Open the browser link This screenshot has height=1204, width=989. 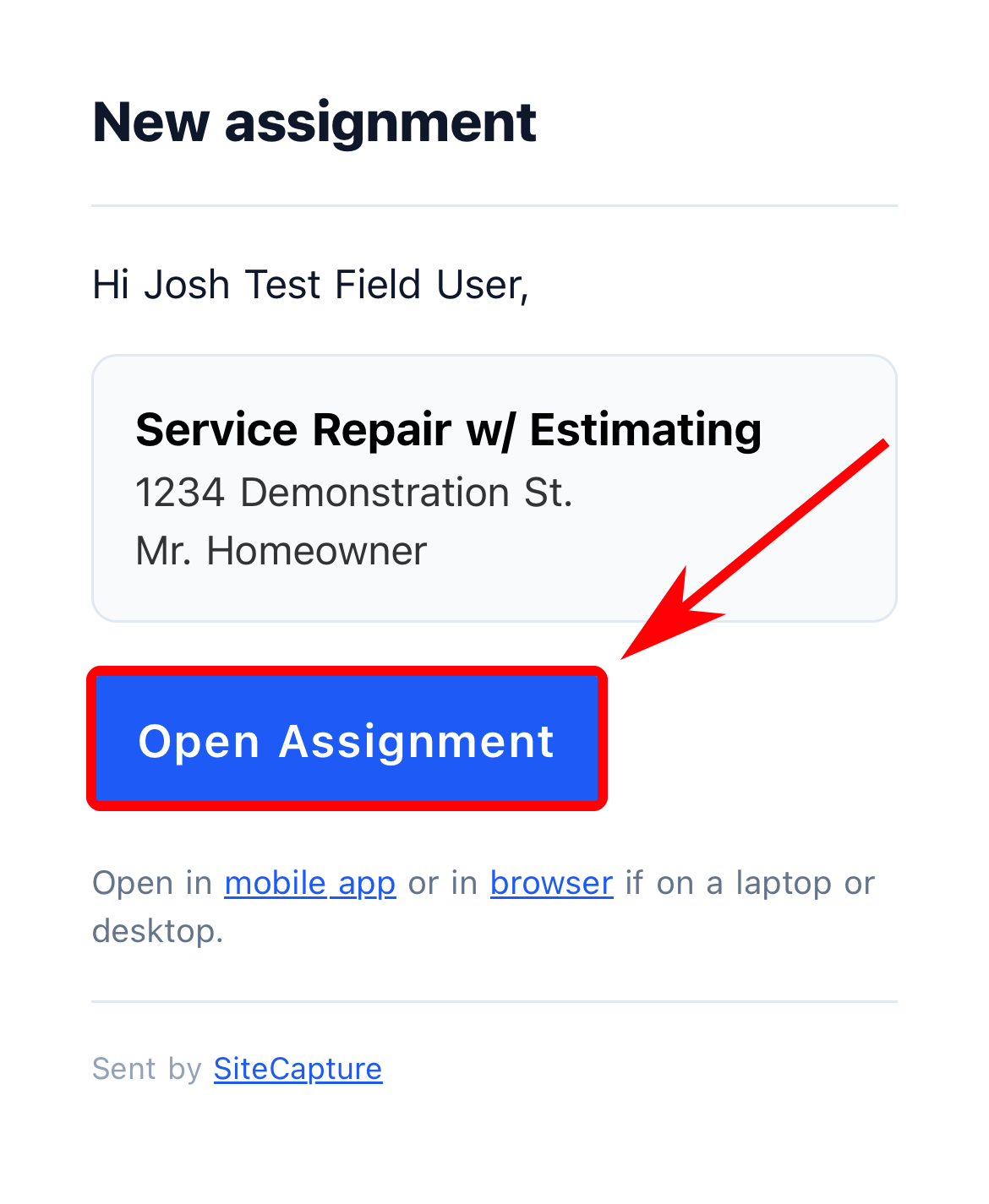click(x=551, y=882)
